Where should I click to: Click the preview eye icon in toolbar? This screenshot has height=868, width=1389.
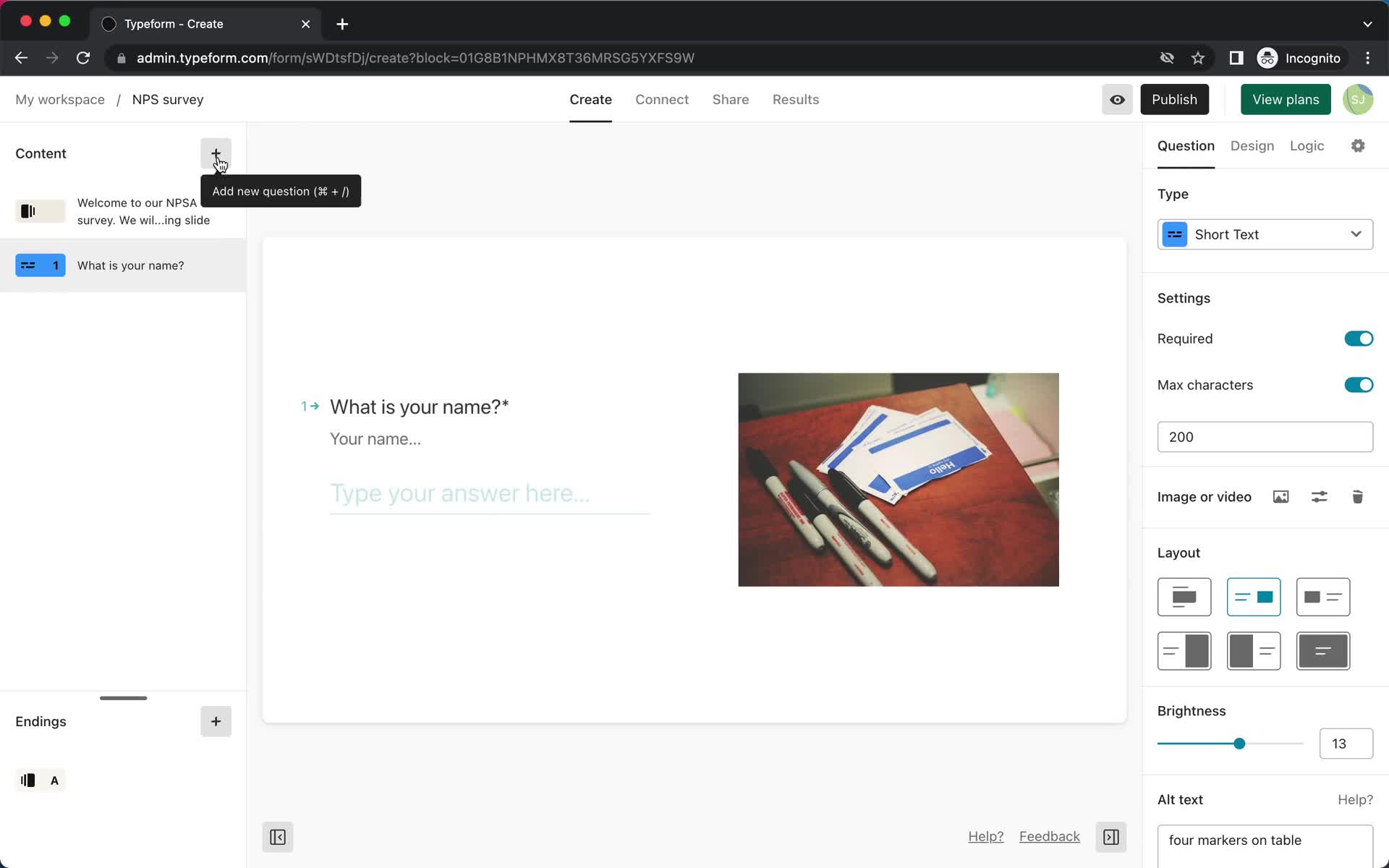point(1116,99)
